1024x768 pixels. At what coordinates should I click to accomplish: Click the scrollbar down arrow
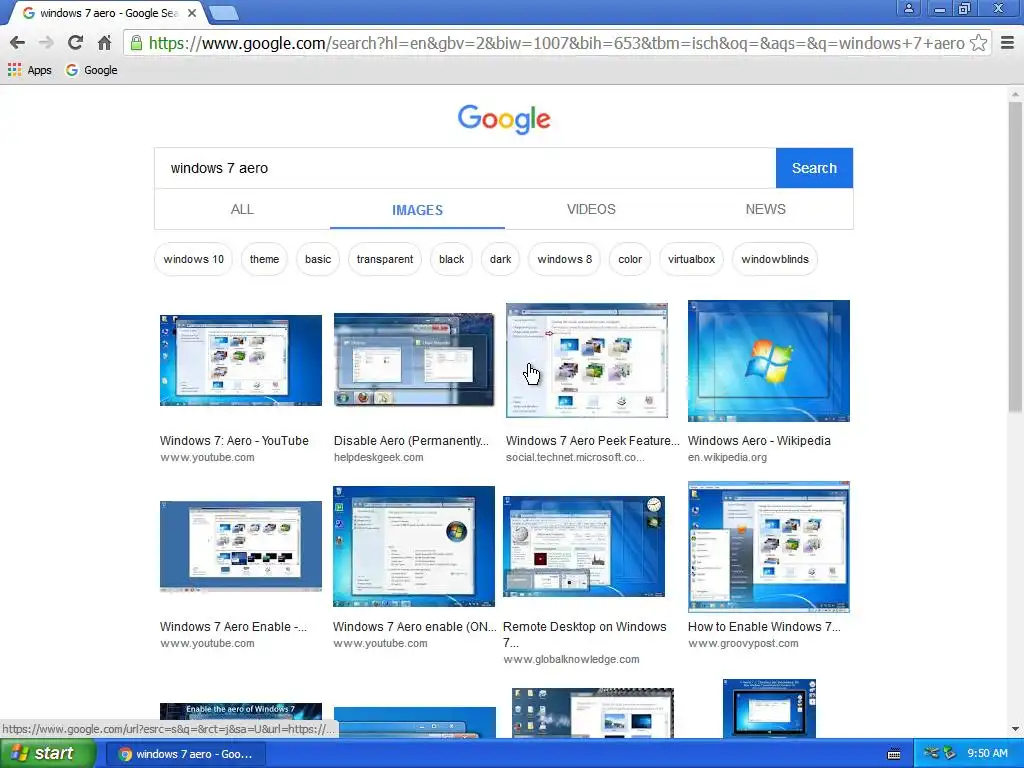(x=1015, y=729)
